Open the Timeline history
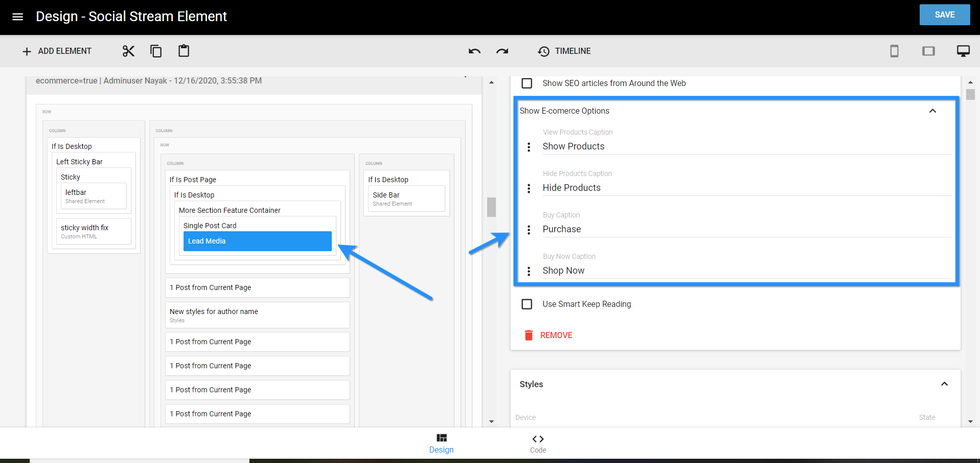The height and width of the screenshot is (463, 980). 563,51
